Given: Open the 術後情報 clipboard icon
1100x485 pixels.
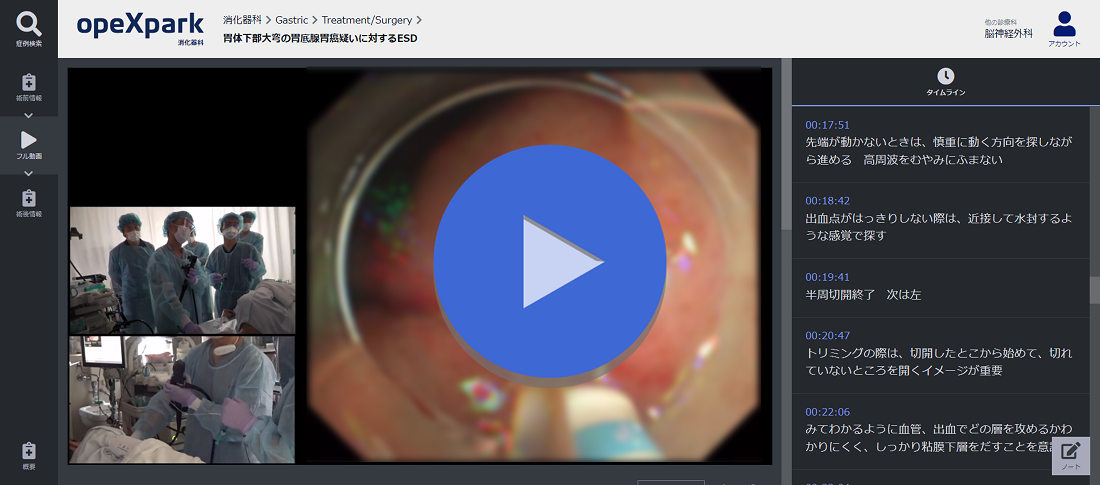Looking at the screenshot, I should 29,198.
